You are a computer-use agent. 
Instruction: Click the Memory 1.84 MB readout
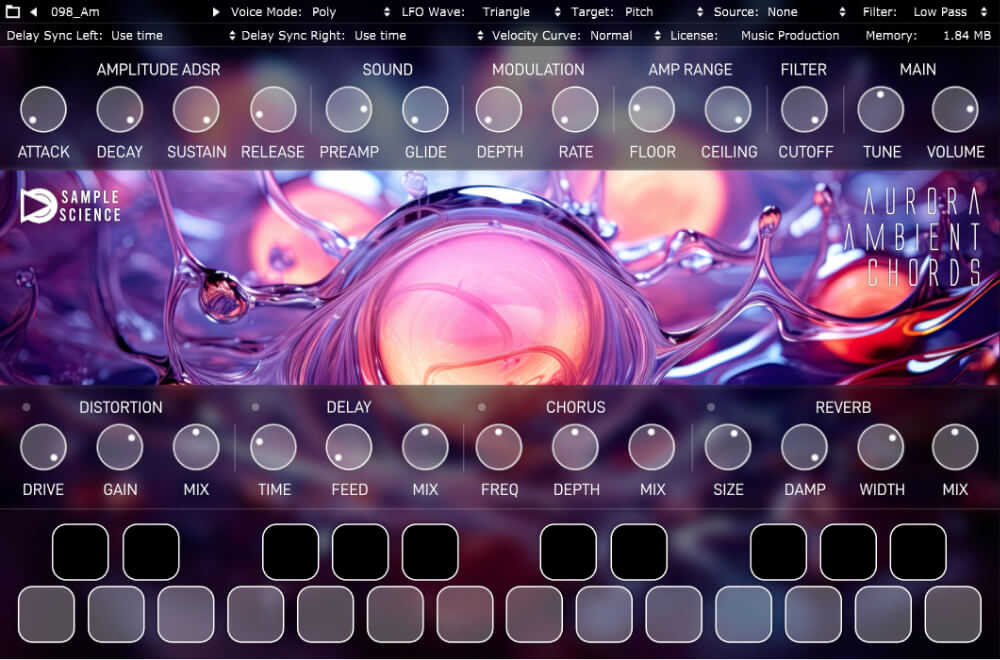tap(967, 36)
